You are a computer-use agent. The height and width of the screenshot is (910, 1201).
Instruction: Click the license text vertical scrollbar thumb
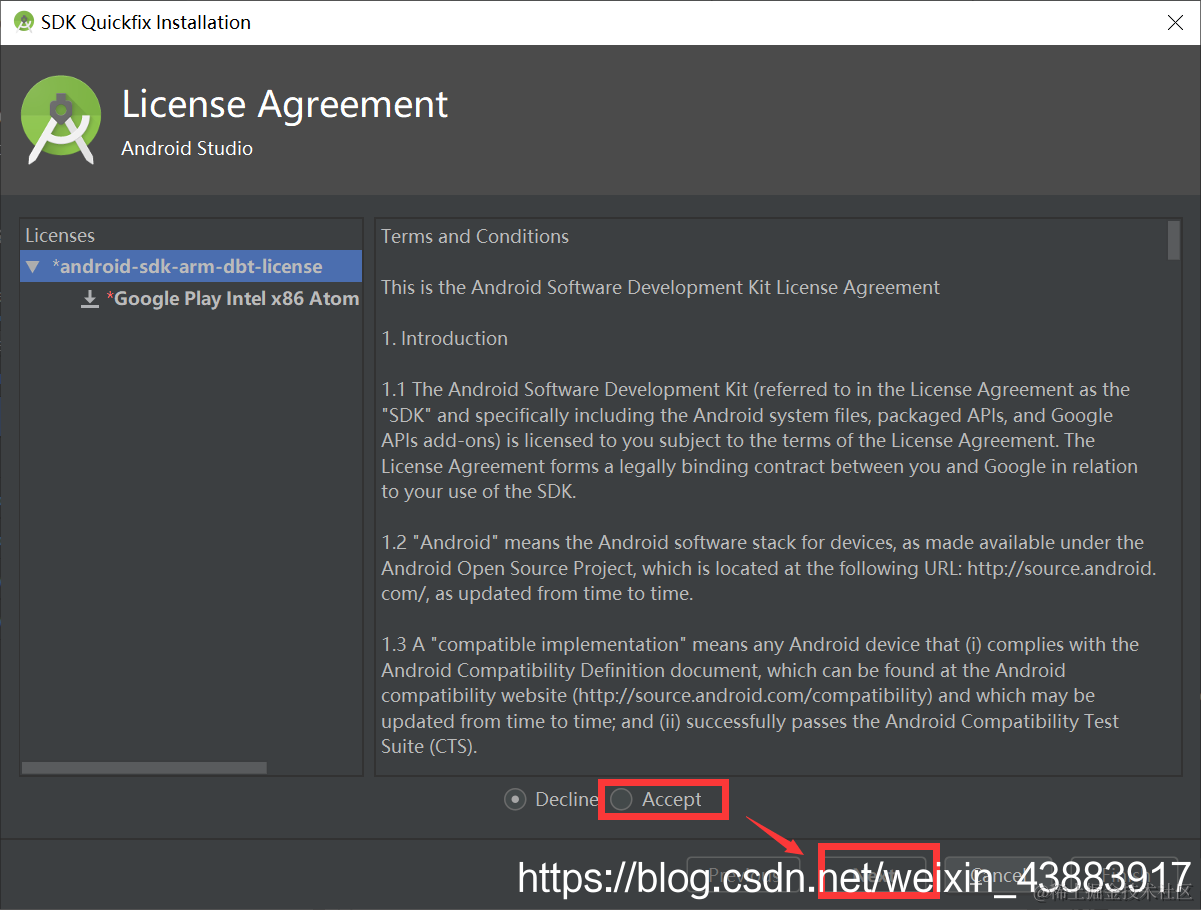[x=1174, y=241]
